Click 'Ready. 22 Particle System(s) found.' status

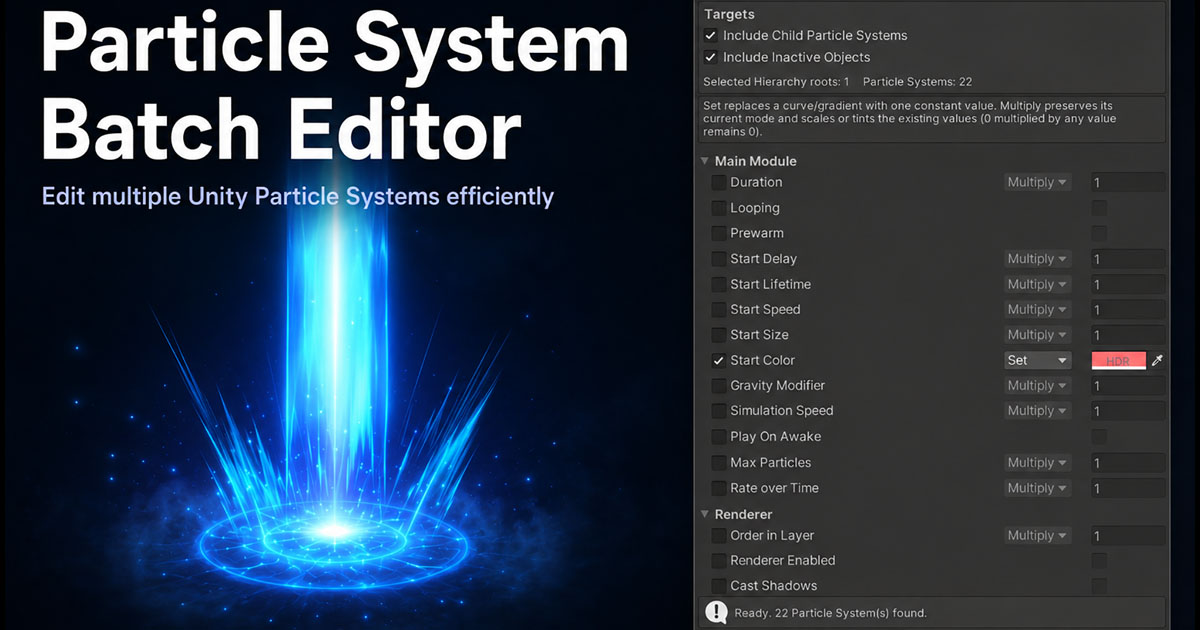[x=831, y=612]
